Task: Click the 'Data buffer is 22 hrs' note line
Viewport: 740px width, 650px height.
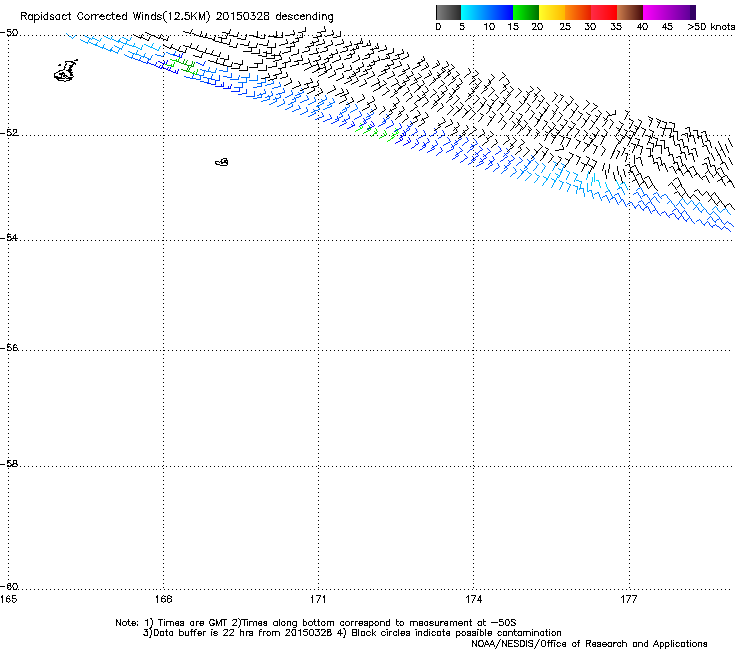Action: click(352, 633)
